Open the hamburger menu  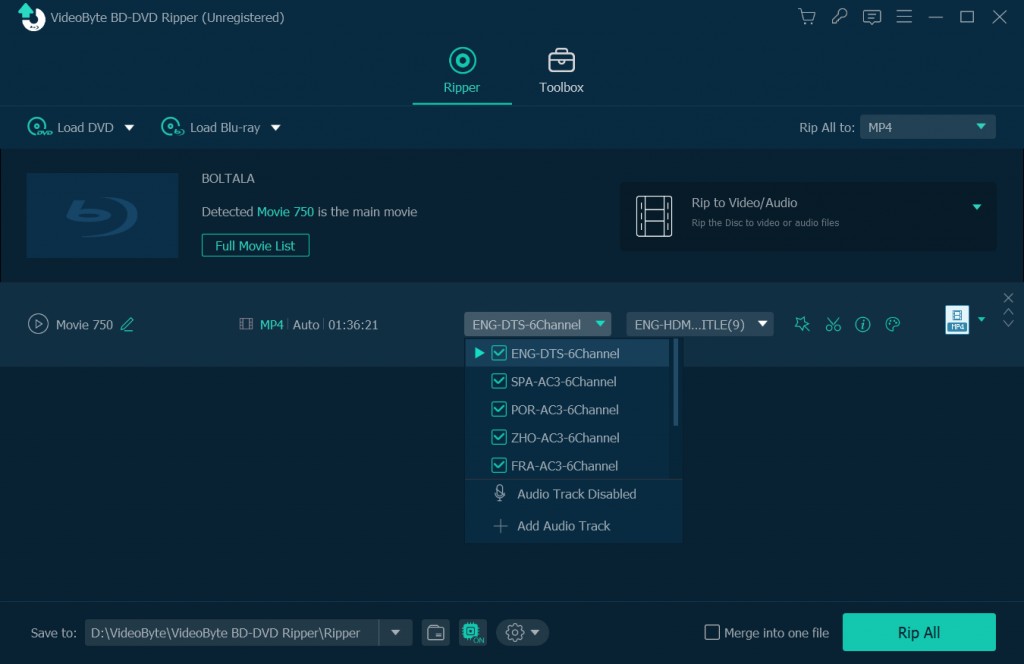coord(904,16)
